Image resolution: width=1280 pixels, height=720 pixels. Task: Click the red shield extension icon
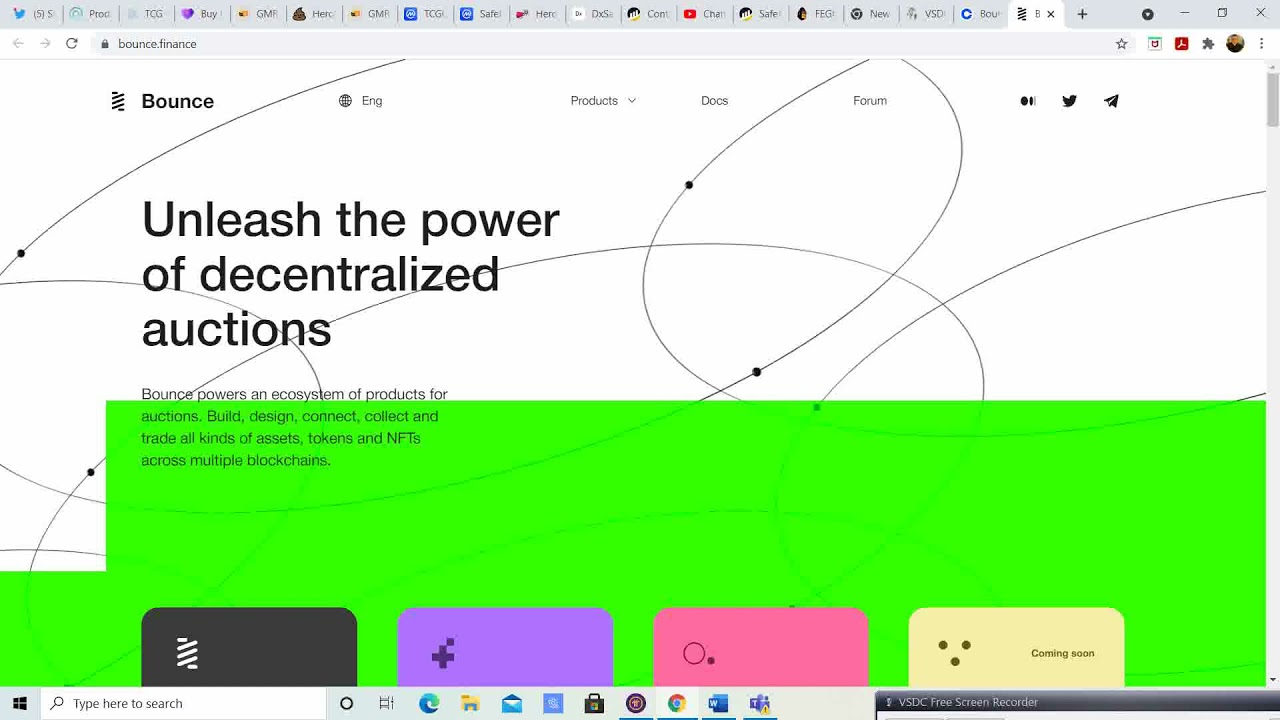[1155, 44]
